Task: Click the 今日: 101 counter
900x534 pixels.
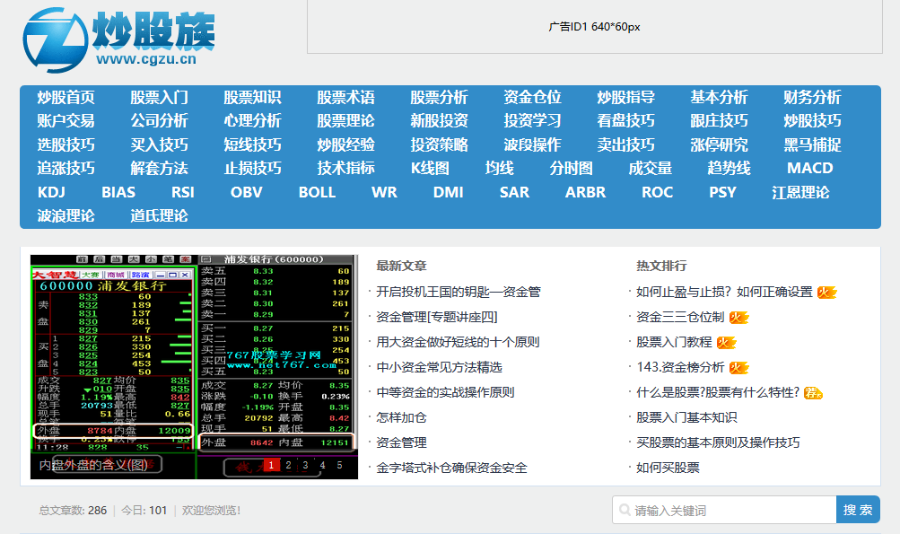Action: 144,510
